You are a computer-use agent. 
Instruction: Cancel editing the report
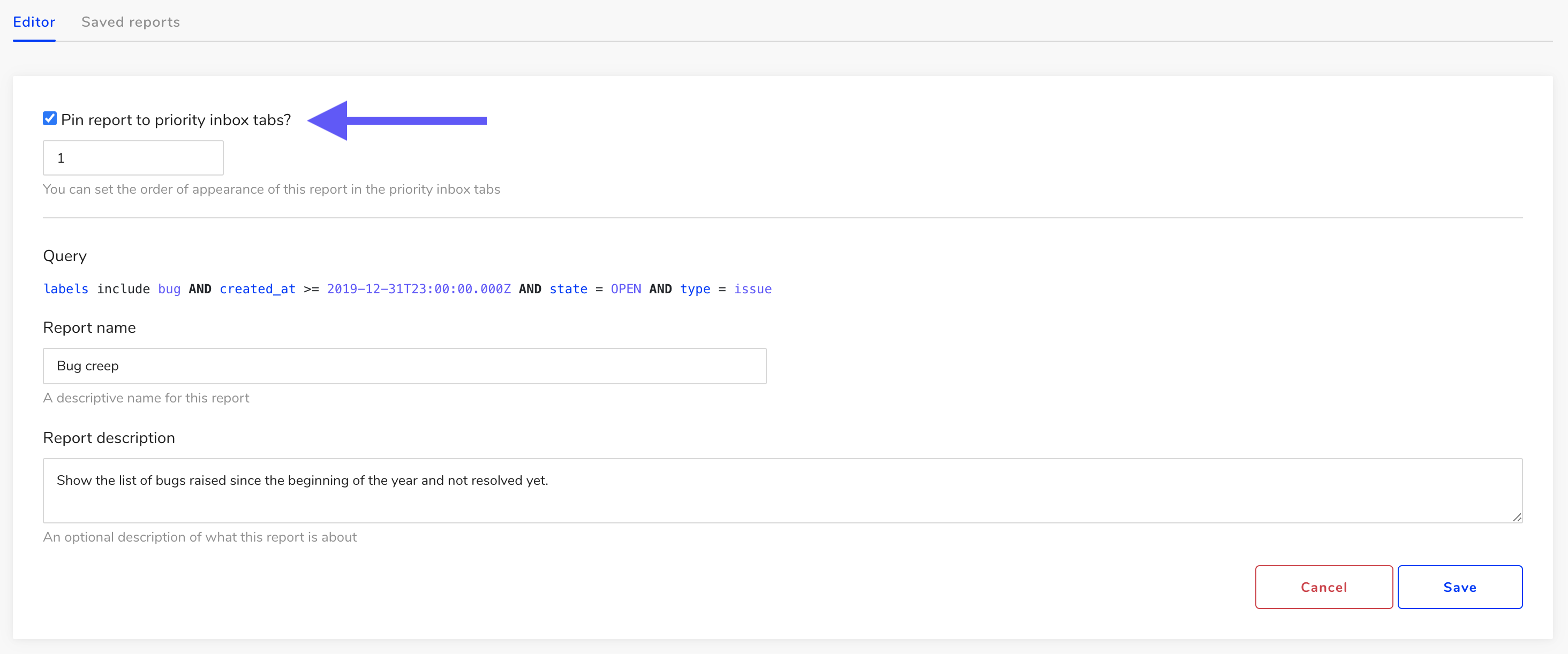tap(1324, 587)
